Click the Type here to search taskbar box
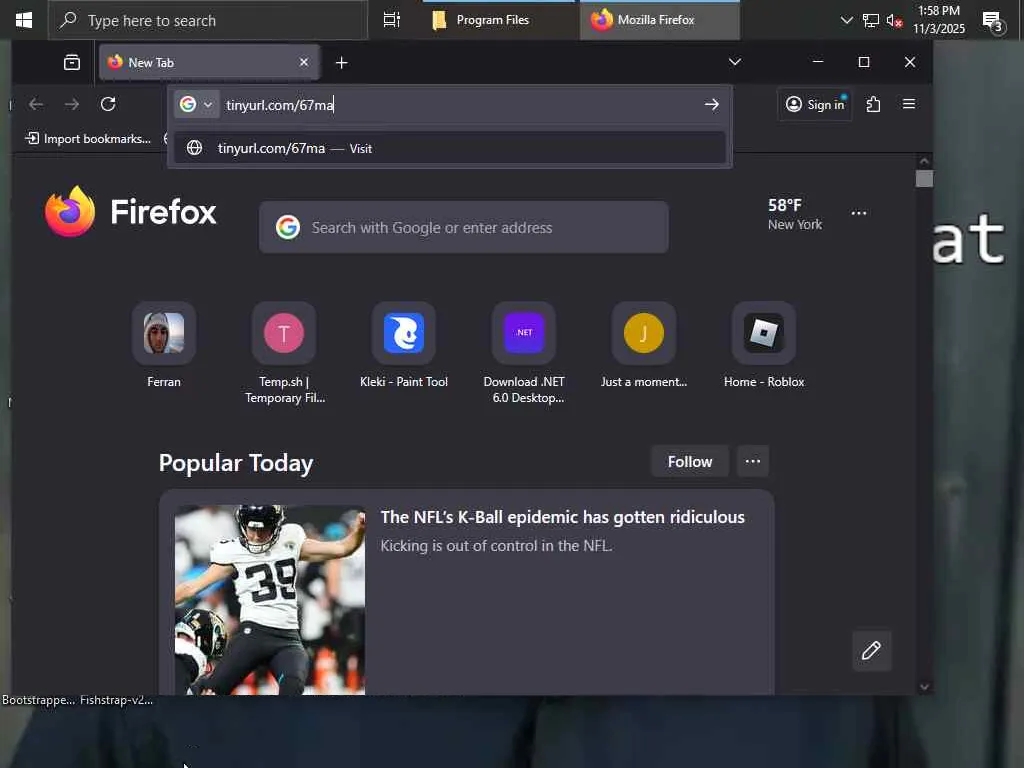This screenshot has height=768, width=1024. pos(208,20)
